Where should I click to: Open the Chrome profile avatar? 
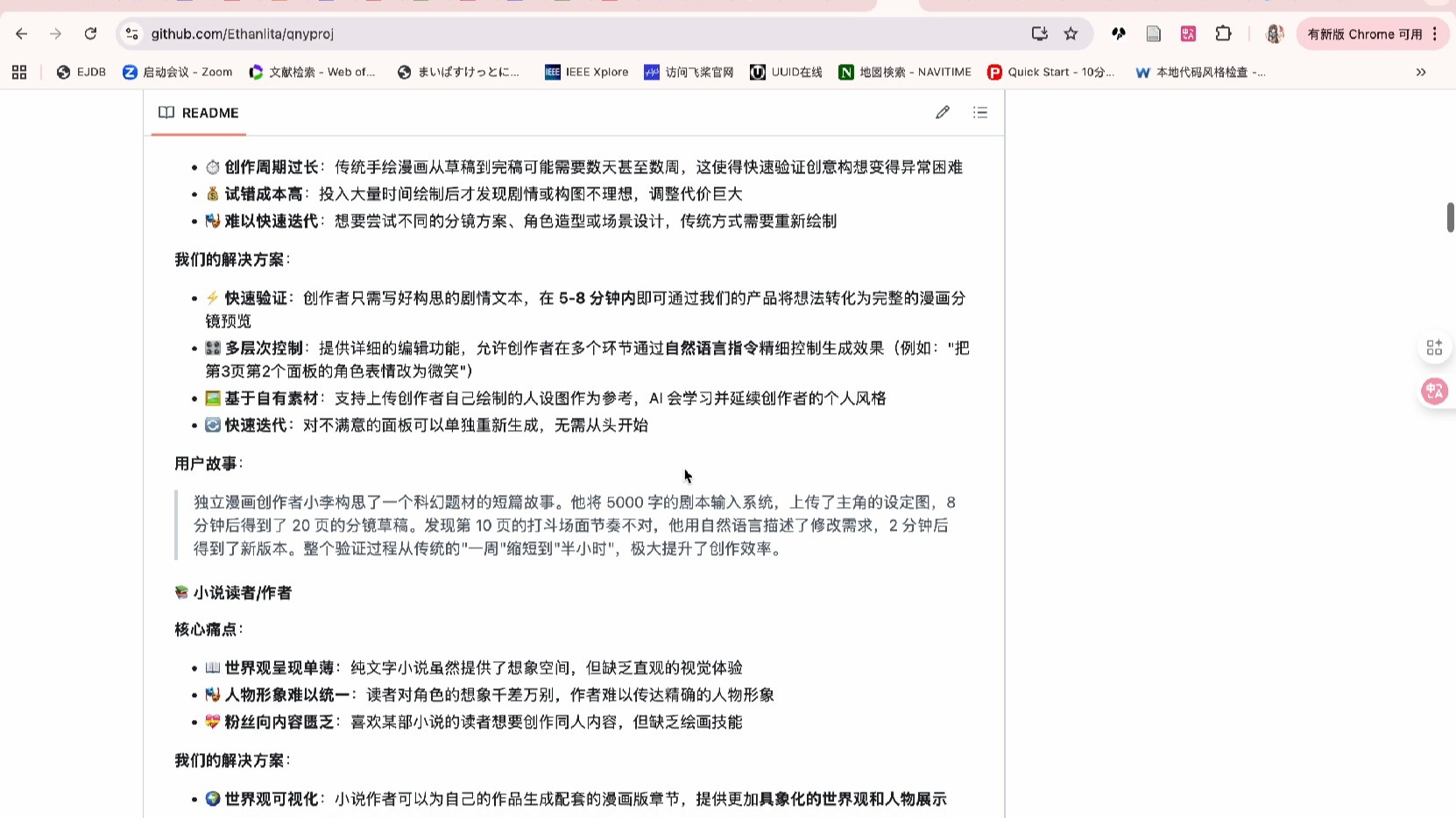pos(1275,34)
